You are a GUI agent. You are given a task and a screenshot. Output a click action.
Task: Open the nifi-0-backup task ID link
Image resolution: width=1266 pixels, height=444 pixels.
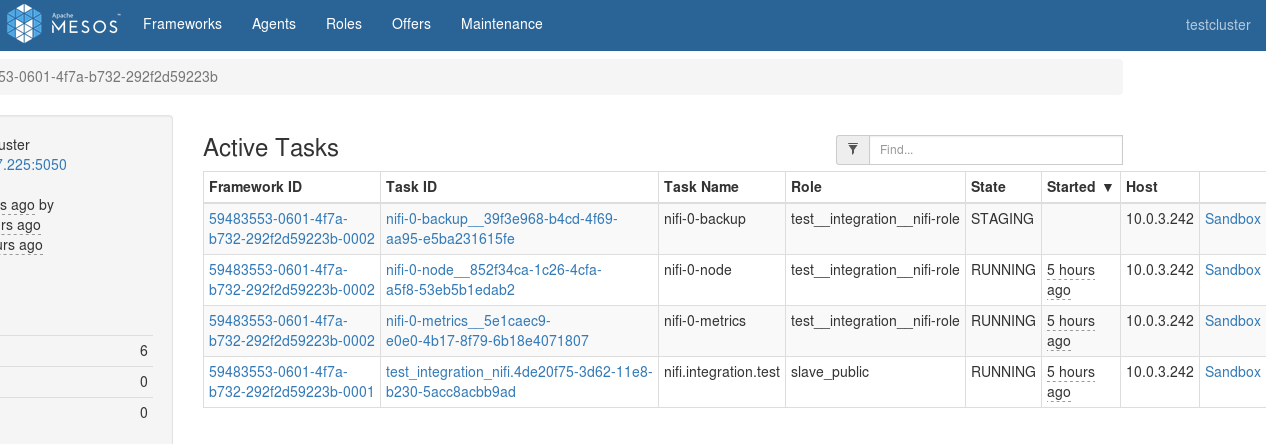coord(502,229)
